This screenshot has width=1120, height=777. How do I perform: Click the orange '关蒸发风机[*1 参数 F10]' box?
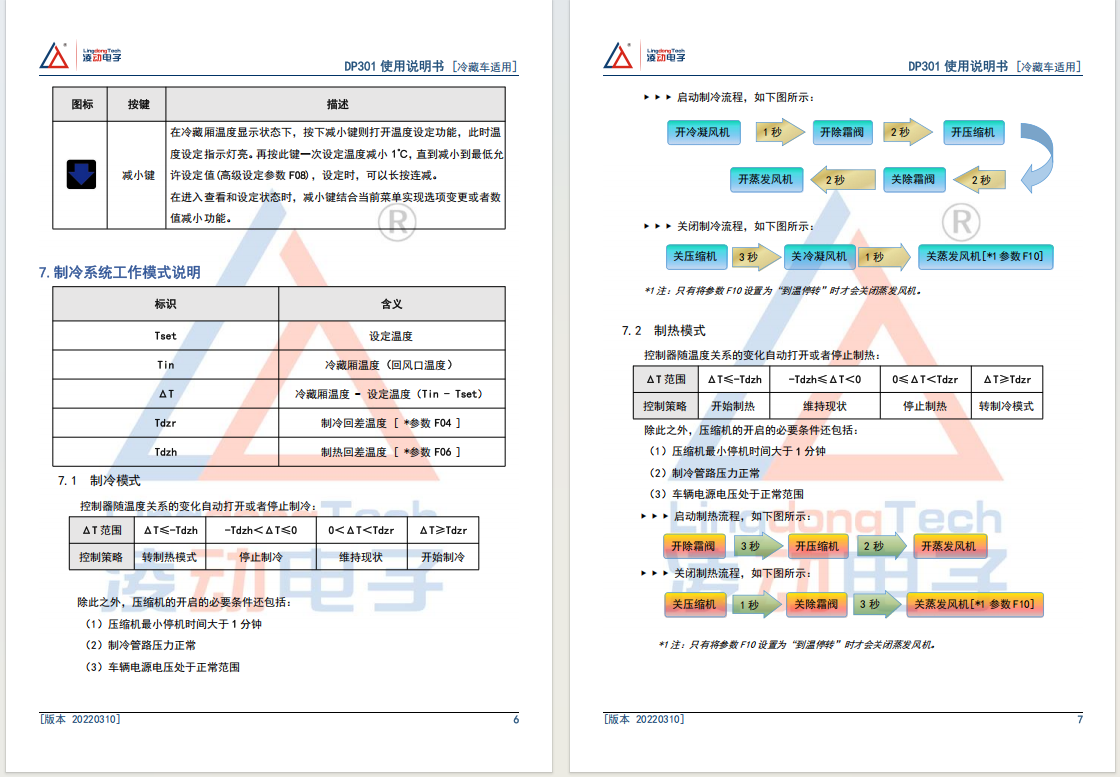(x=975, y=604)
